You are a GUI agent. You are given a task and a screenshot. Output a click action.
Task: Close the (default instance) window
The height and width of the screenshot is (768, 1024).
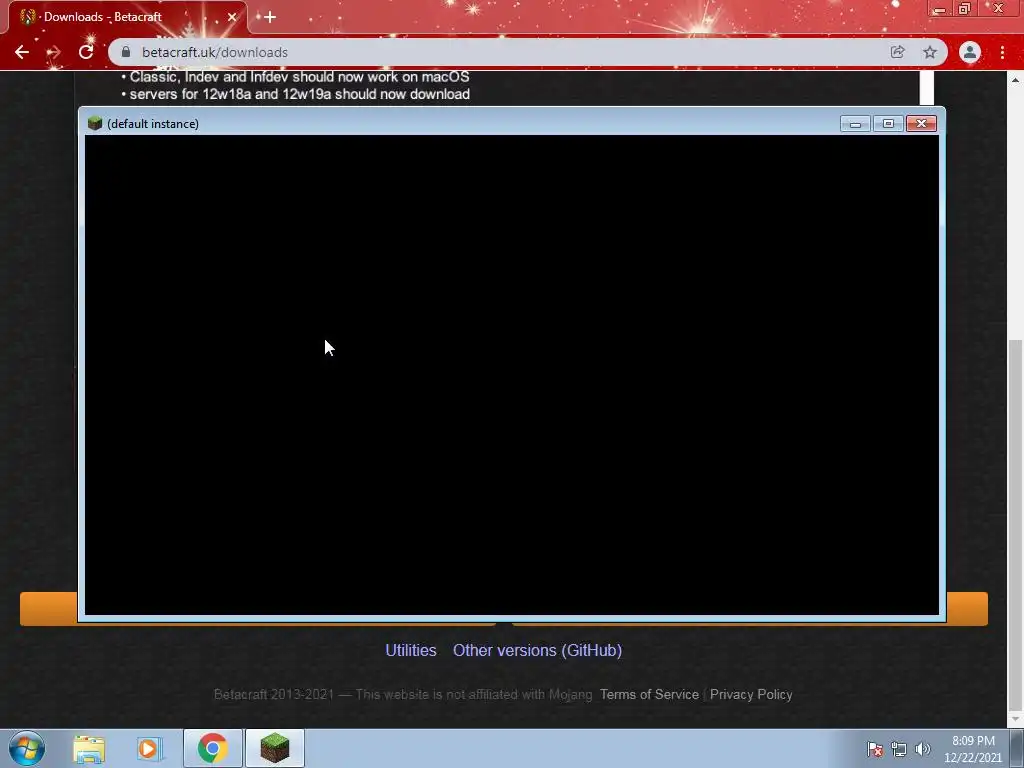[x=921, y=123]
